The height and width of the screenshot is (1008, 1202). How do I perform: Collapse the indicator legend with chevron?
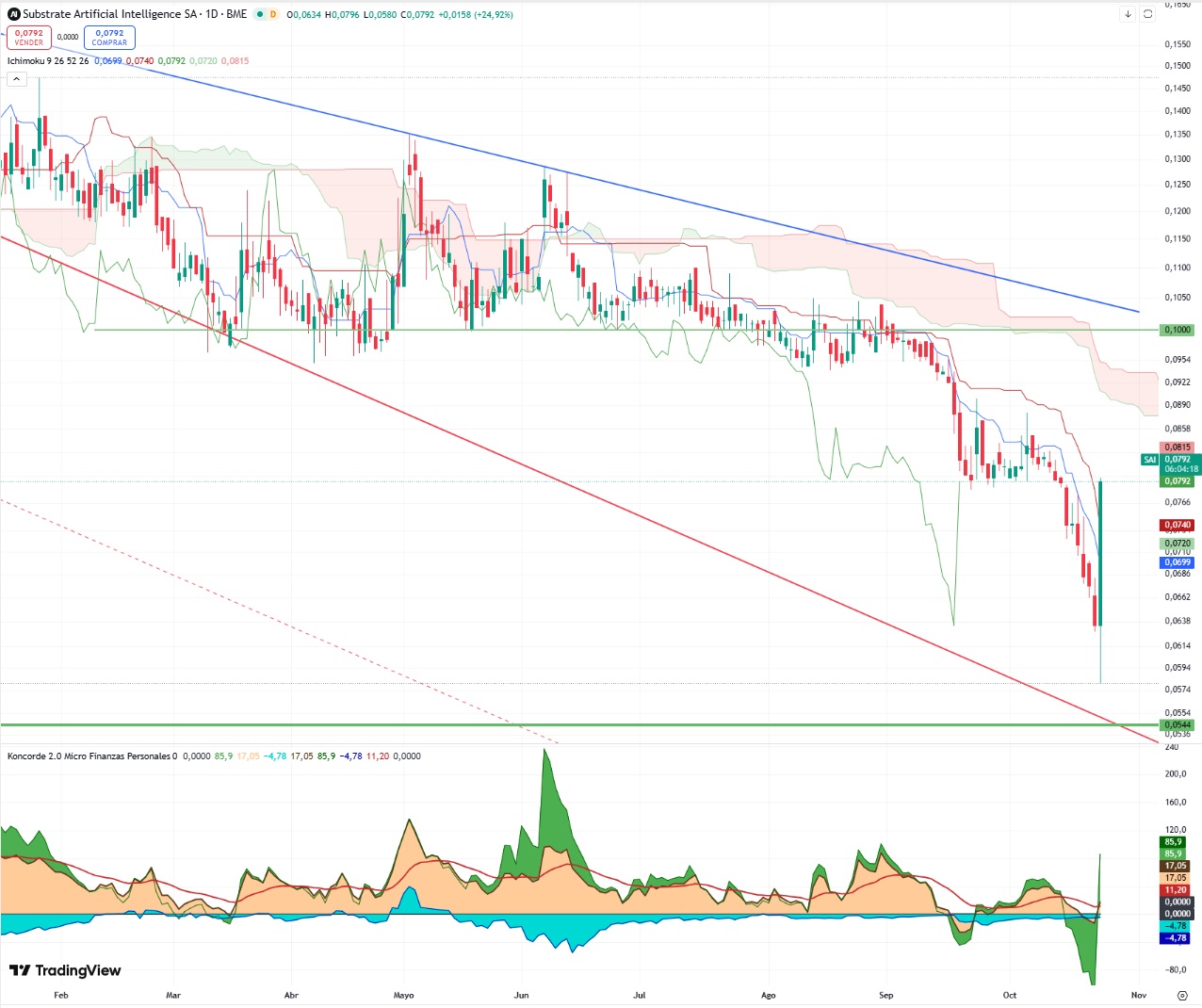(16, 79)
